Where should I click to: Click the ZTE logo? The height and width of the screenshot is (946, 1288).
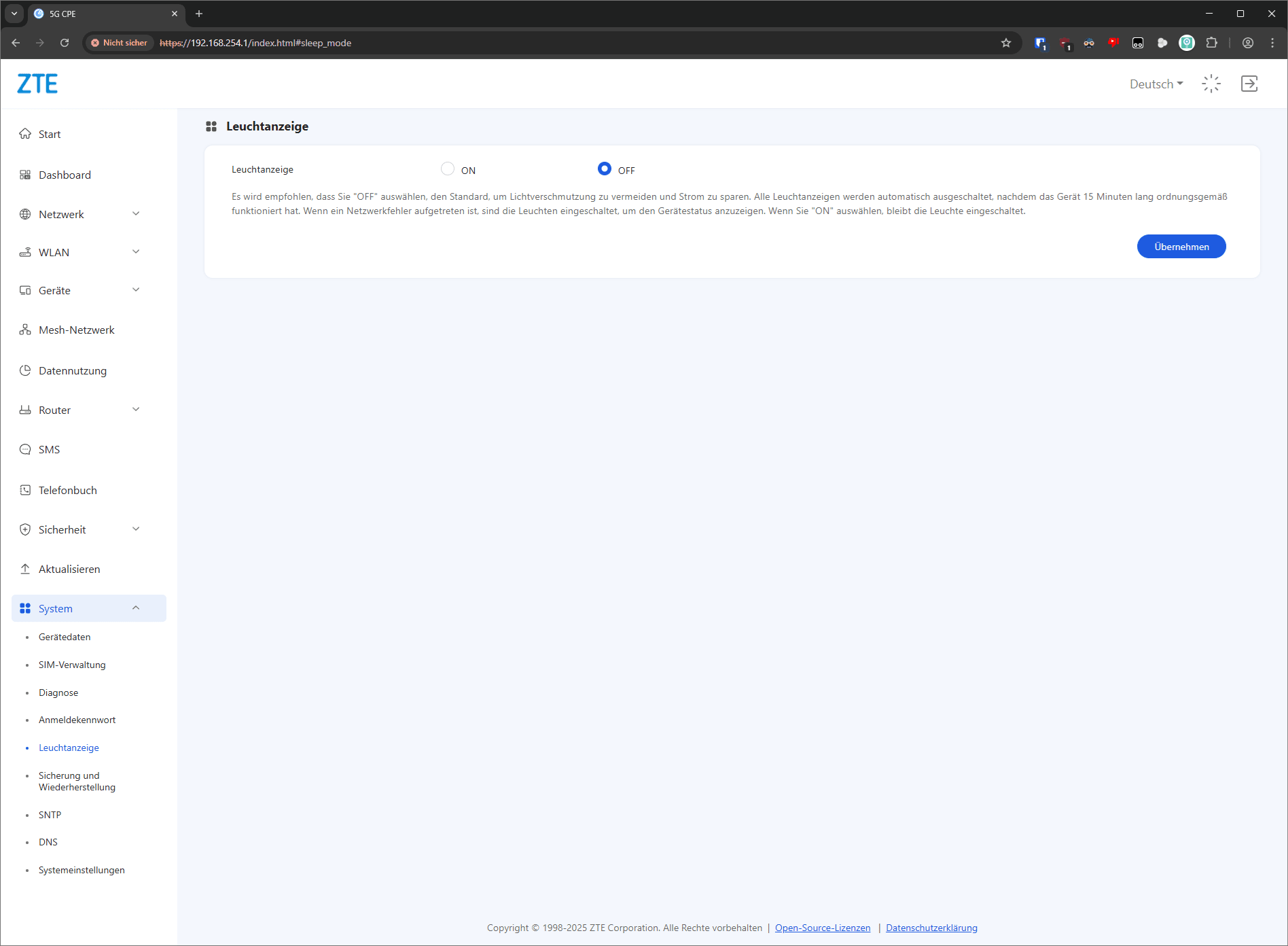pos(37,84)
